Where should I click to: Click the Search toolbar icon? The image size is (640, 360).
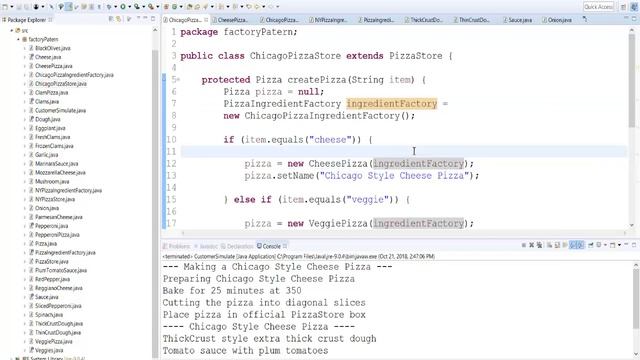(205, 7)
